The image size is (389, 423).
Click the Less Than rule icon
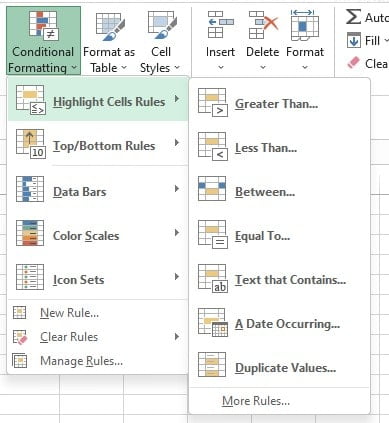click(213, 147)
